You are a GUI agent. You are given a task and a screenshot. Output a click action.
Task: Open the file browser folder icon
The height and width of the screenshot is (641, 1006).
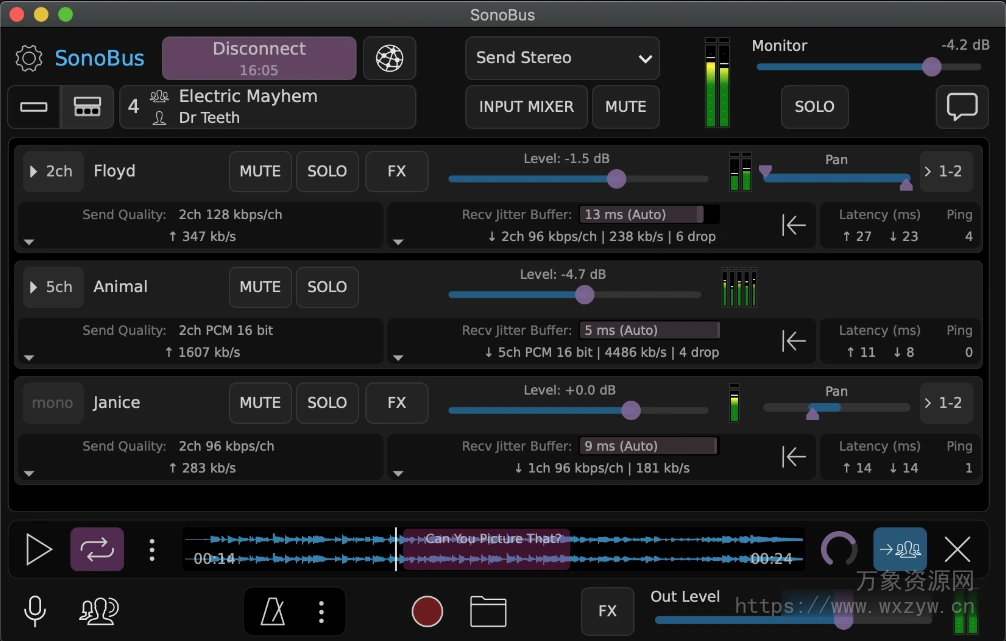[489, 611]
